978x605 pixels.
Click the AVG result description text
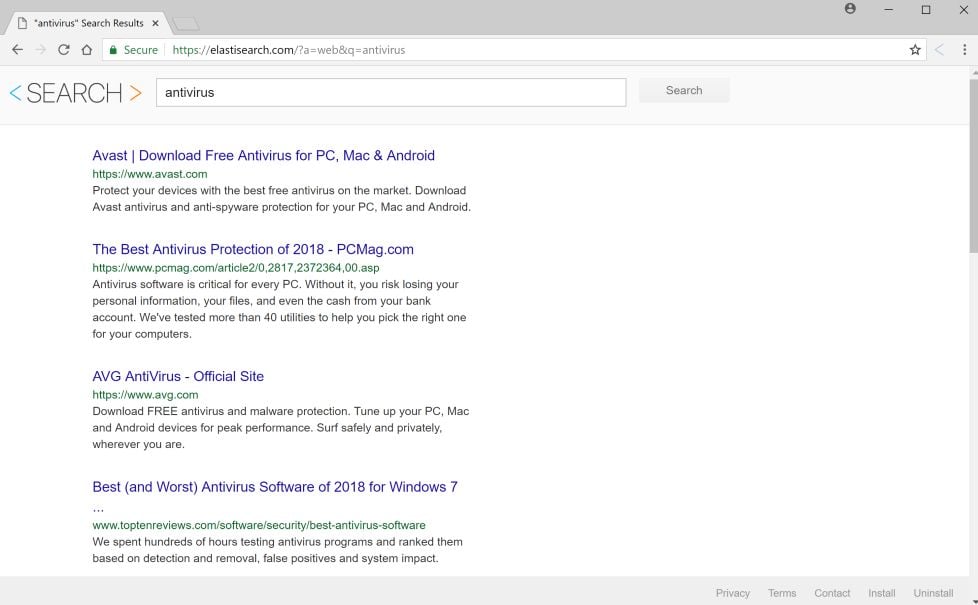click(281, 428)
